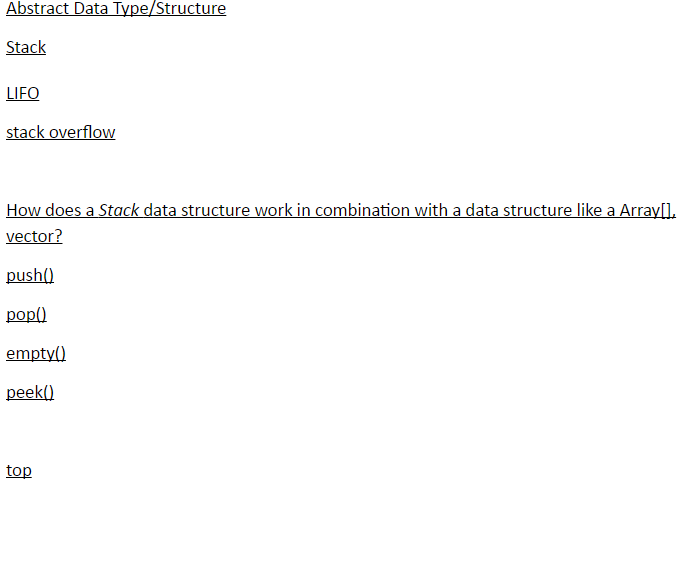Click the "vector?" link text
696x582 pixels.
point(34,237)
